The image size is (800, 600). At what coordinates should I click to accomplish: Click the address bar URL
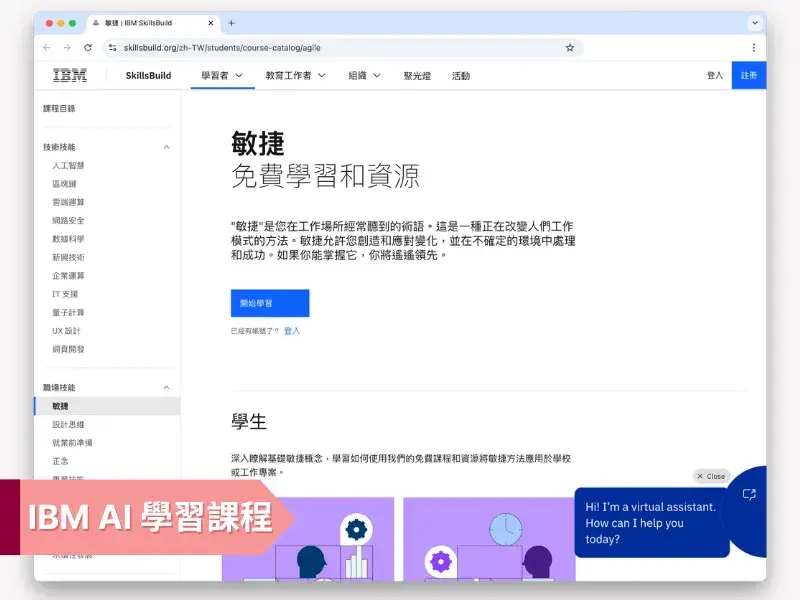pyautogui.click(x=222, y=47)
